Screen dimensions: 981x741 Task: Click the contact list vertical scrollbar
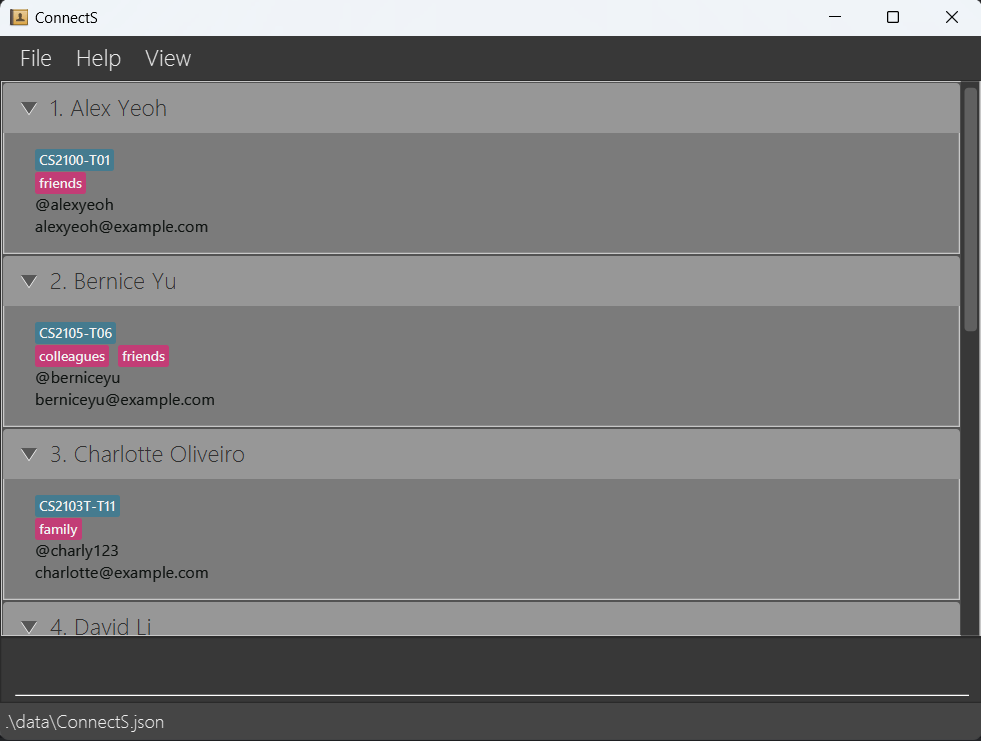pyautogui.click(x=970, y=210)
